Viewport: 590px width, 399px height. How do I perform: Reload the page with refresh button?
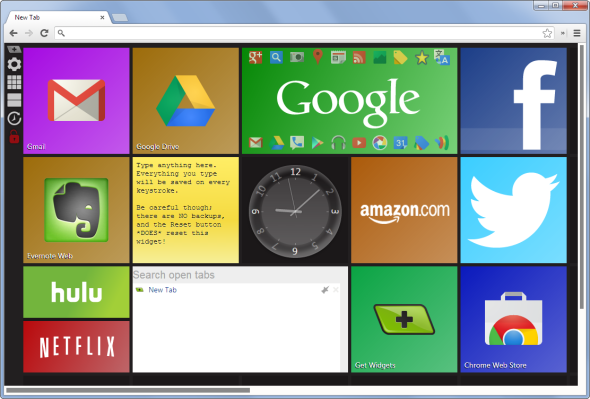tap(44, 33)
